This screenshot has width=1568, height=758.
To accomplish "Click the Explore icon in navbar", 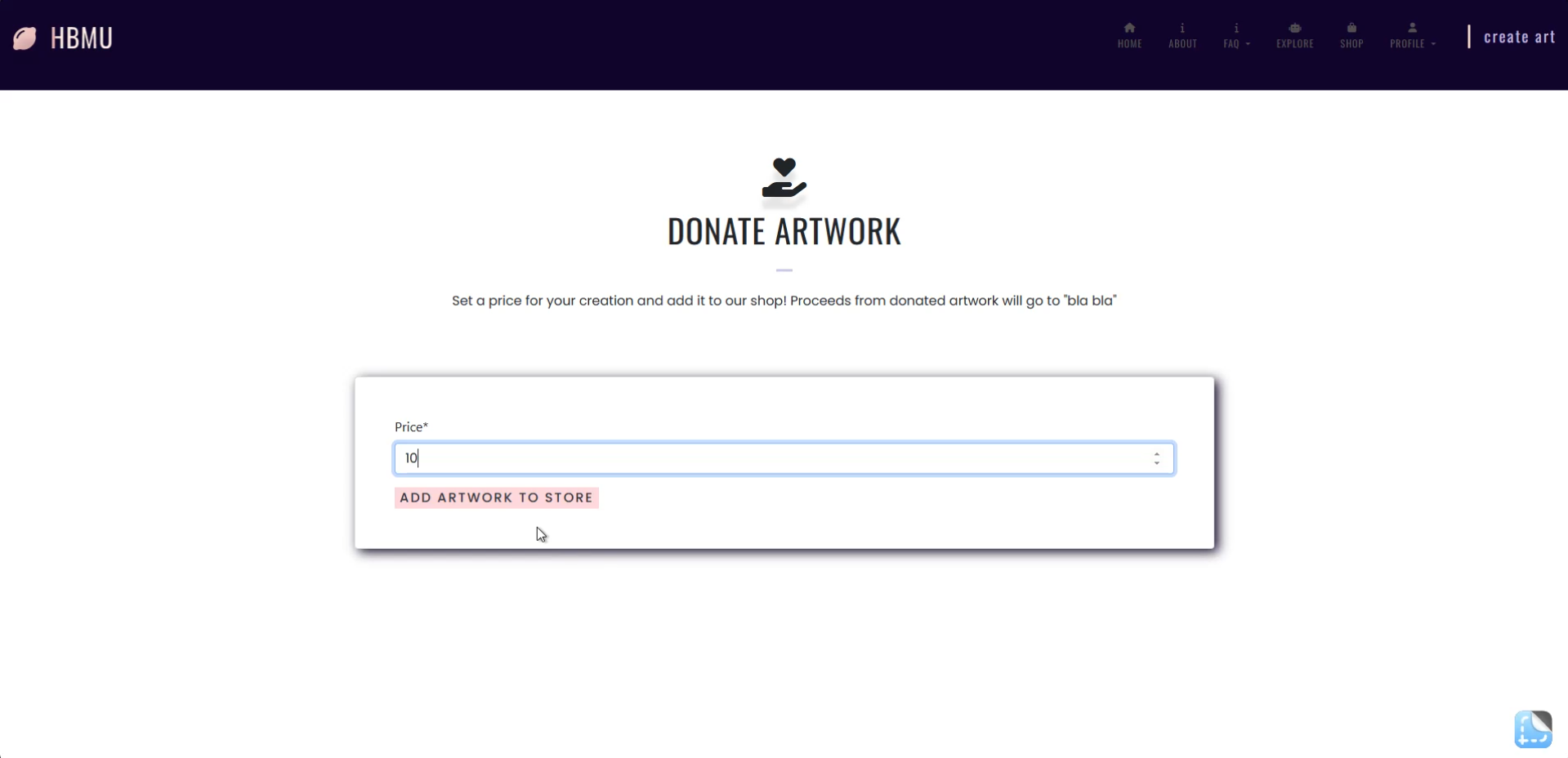I will coord(1295,28).
